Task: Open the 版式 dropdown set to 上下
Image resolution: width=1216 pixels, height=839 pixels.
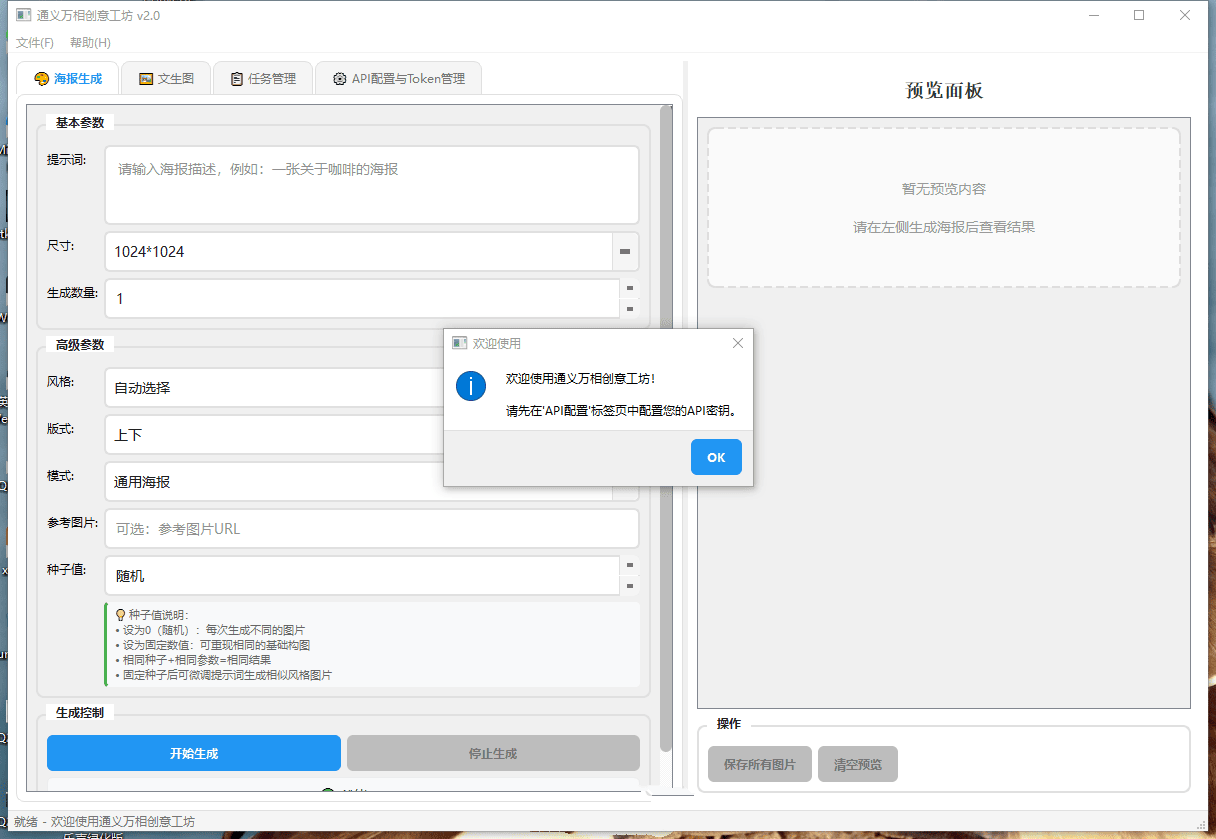Action: point(270,435)
